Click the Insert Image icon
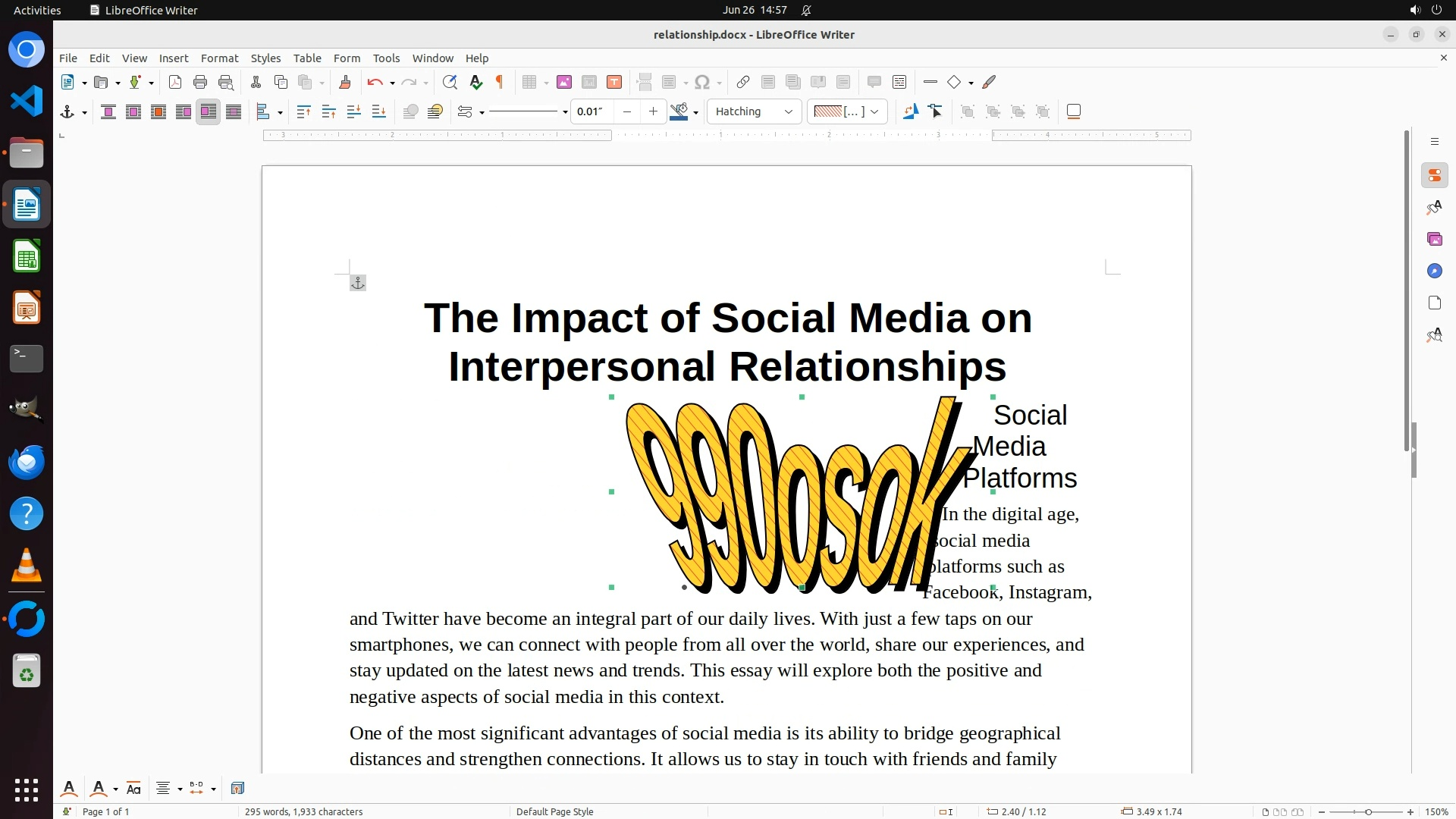This screenshot has width=1456, height=819. (x=563, y=82)
